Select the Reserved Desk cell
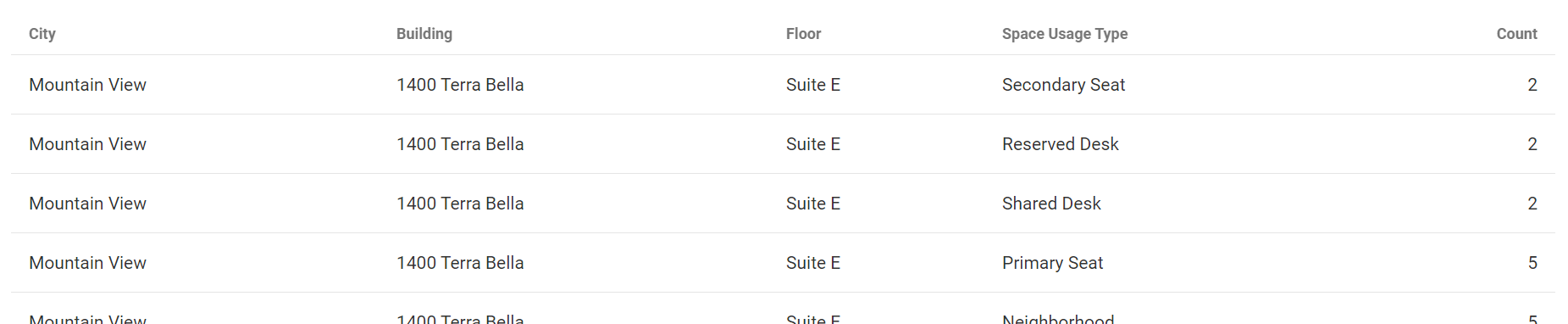 1060,144
